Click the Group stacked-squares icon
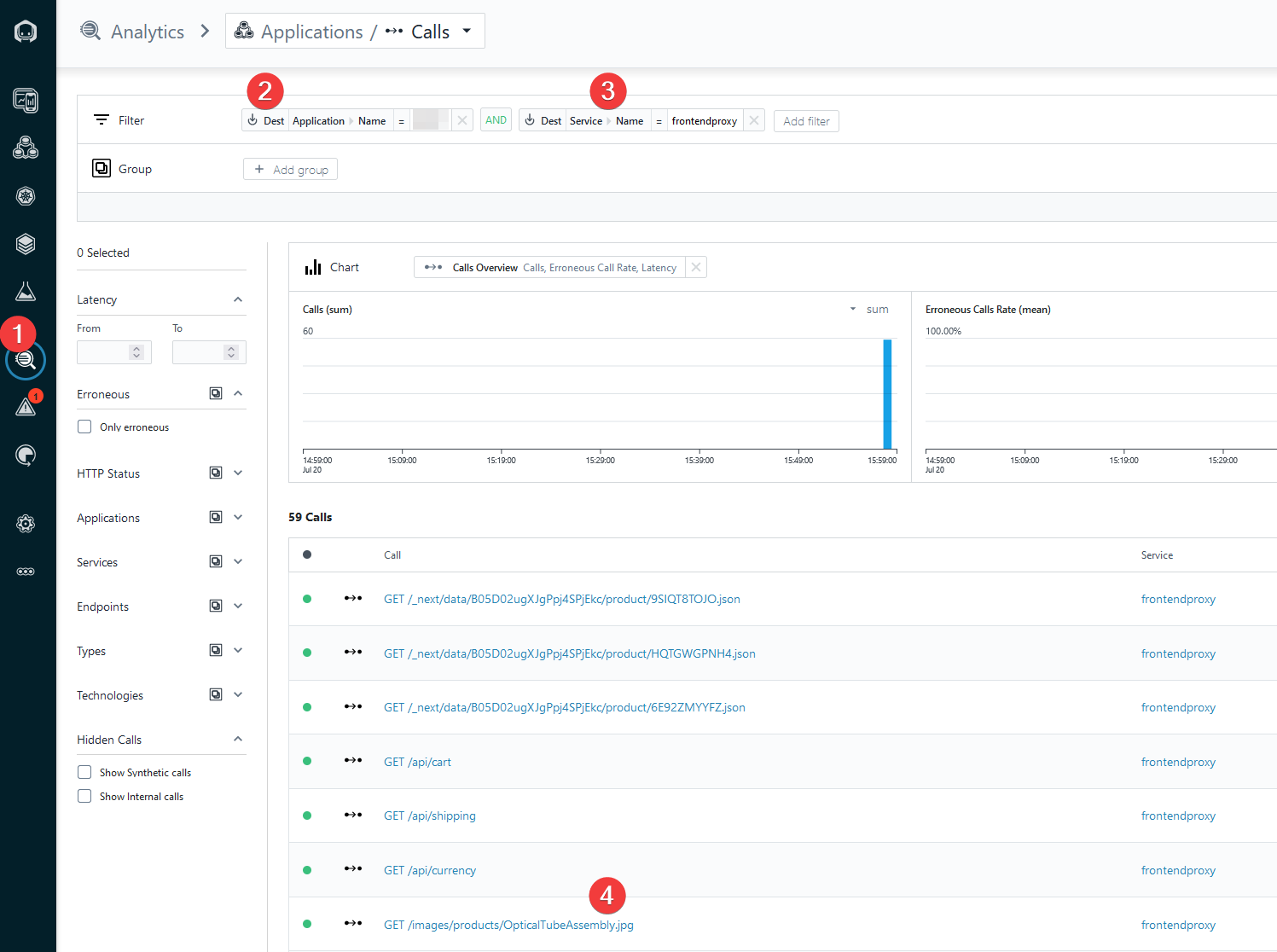Image resolution: width=1277 pixels, height=952 pixels. click(x=102, y=168)
